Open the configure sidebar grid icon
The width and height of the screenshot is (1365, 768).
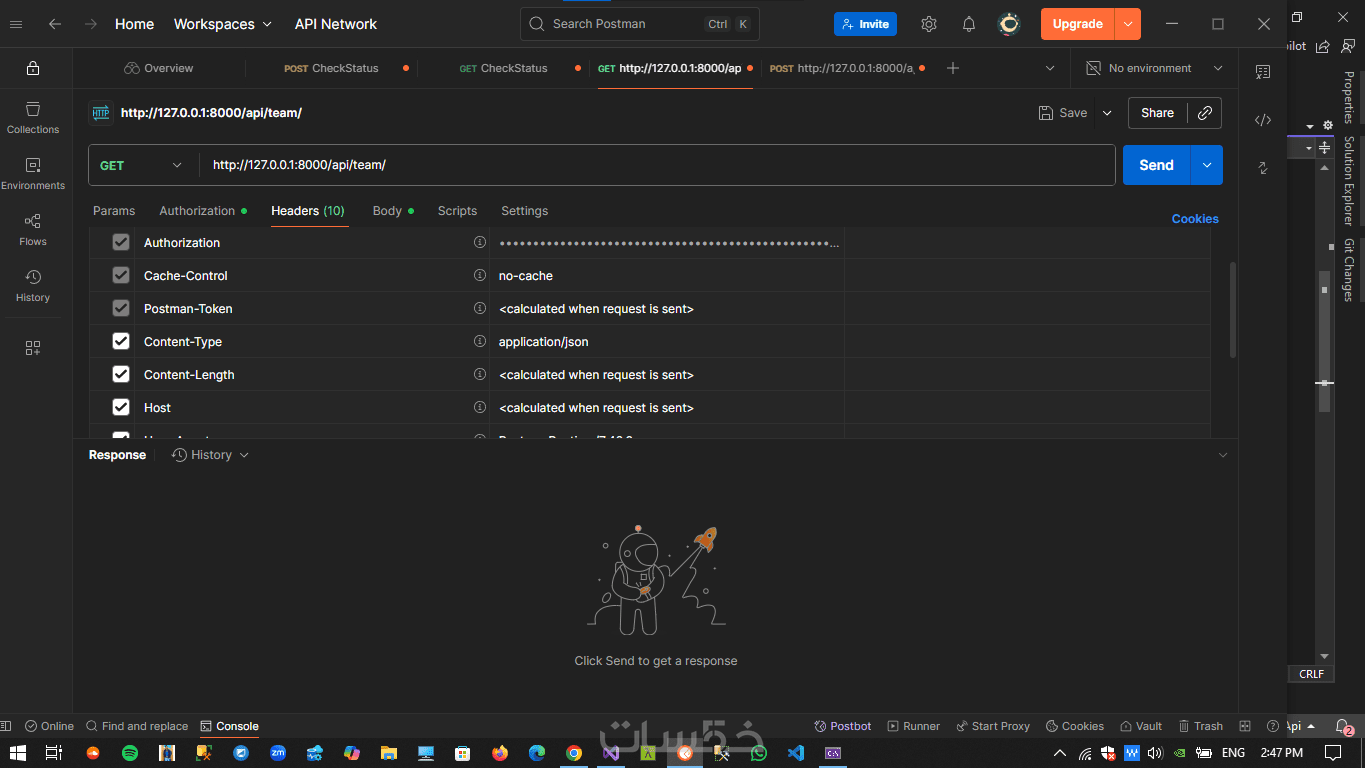click(x=33, y=348)
